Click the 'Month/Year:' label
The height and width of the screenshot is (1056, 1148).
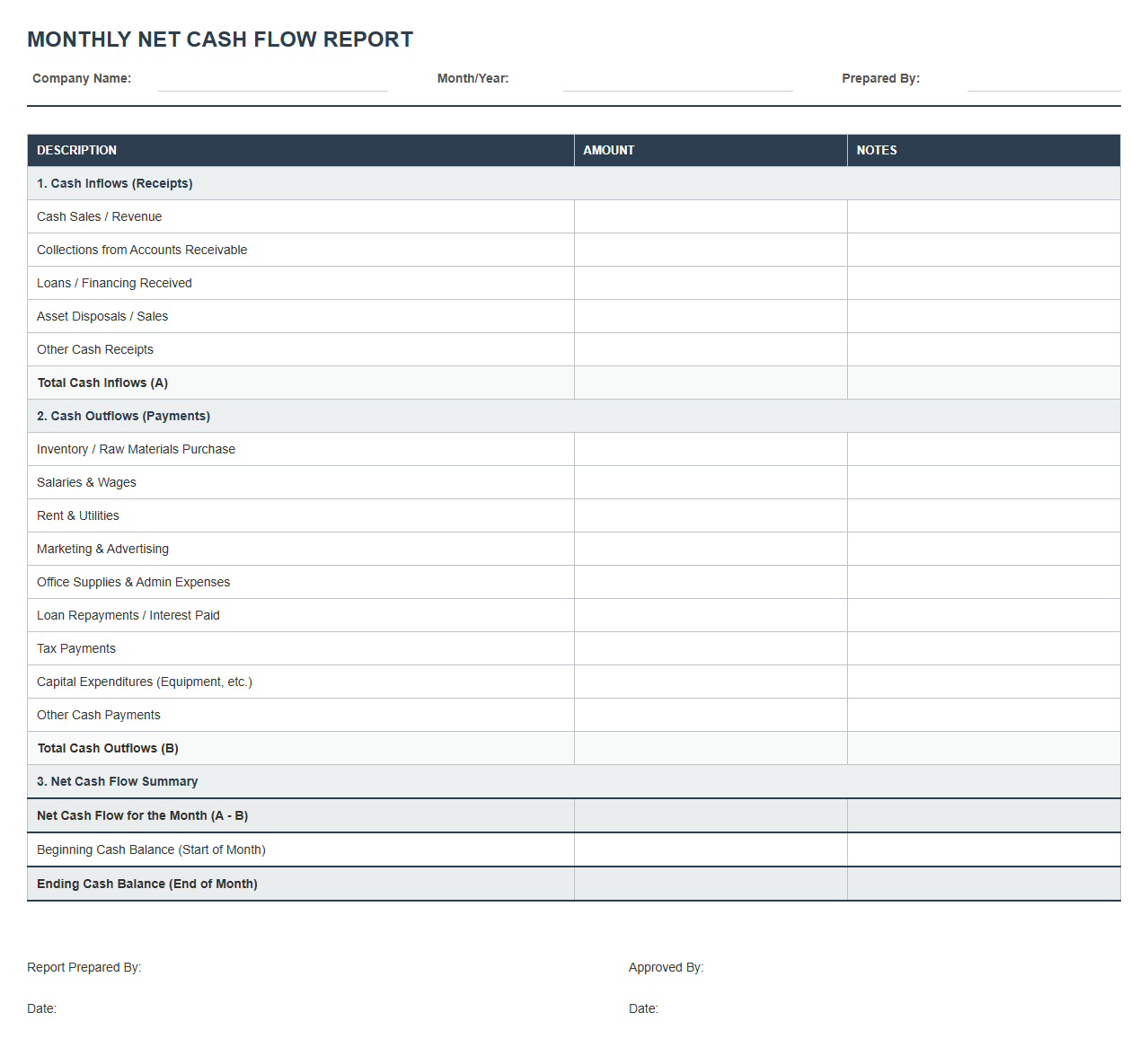click(x=473, y=78)
